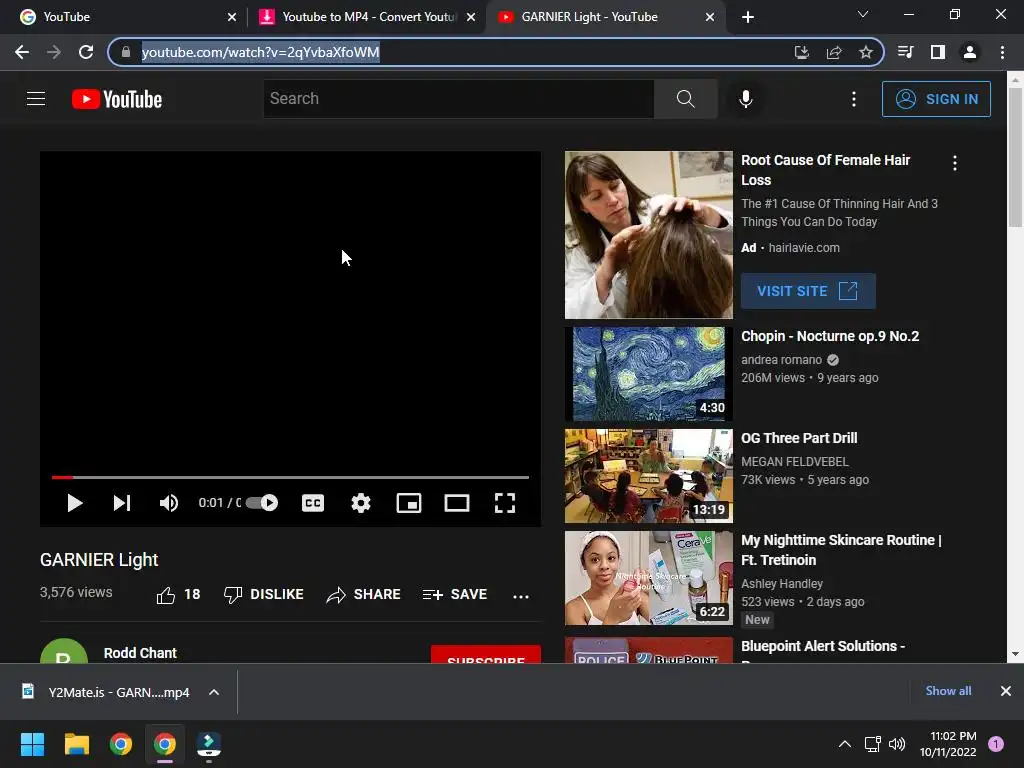Image resolution: width=1024 pixels, height=768 pixels.
Task: Start voice search with microphone icon
Action: (745, 99)
